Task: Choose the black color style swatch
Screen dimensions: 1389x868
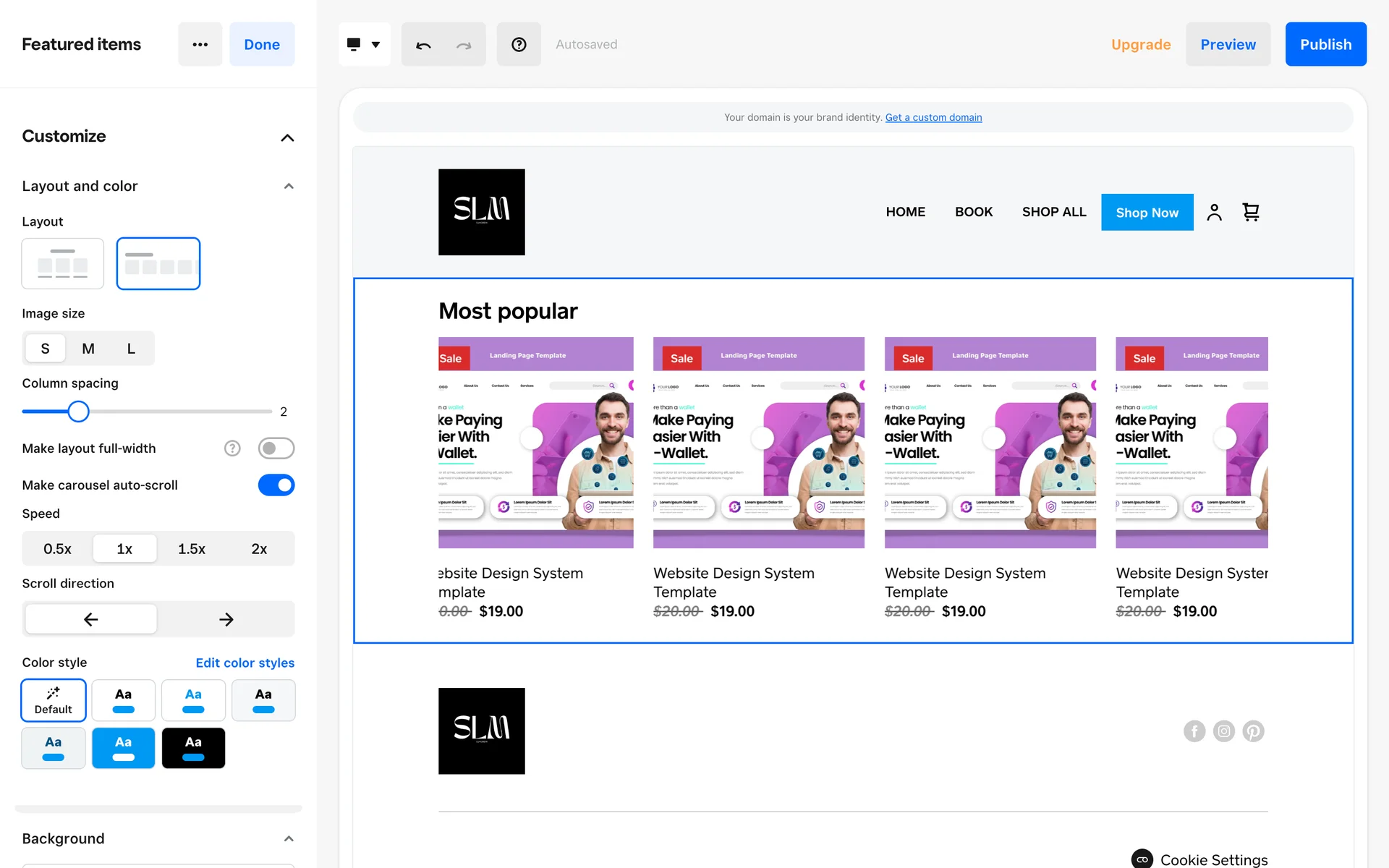Action: click(193, 748)
